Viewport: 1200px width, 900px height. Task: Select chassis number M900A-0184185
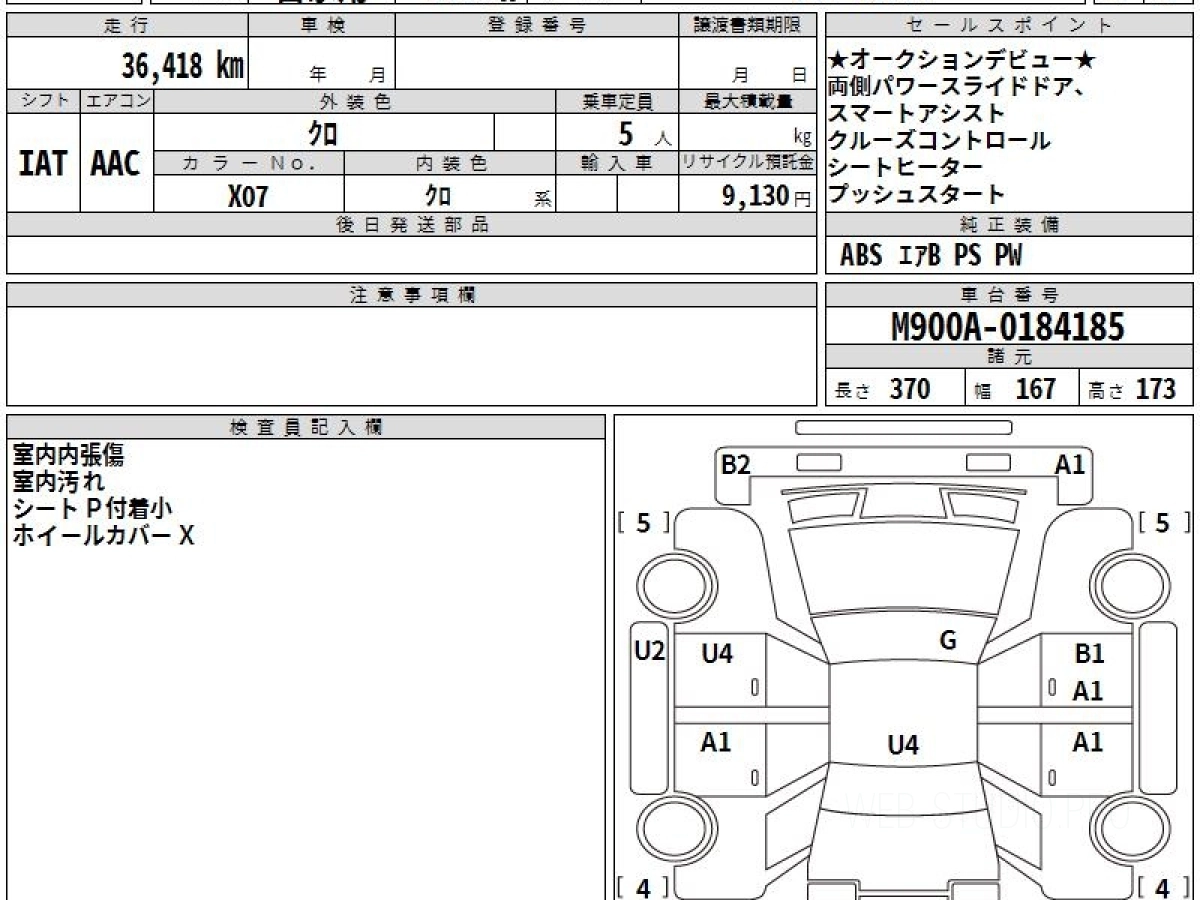point(1007,327)
